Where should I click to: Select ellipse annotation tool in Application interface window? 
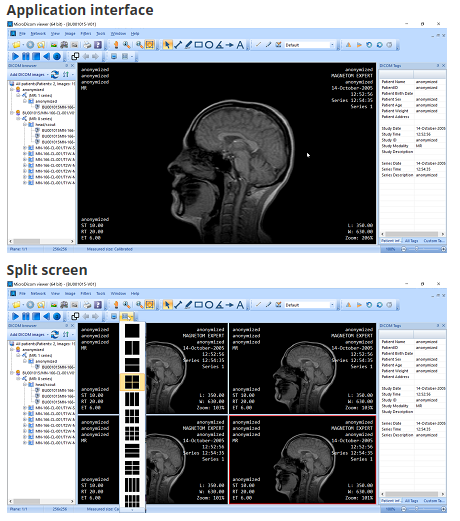[x=209, y=45]
